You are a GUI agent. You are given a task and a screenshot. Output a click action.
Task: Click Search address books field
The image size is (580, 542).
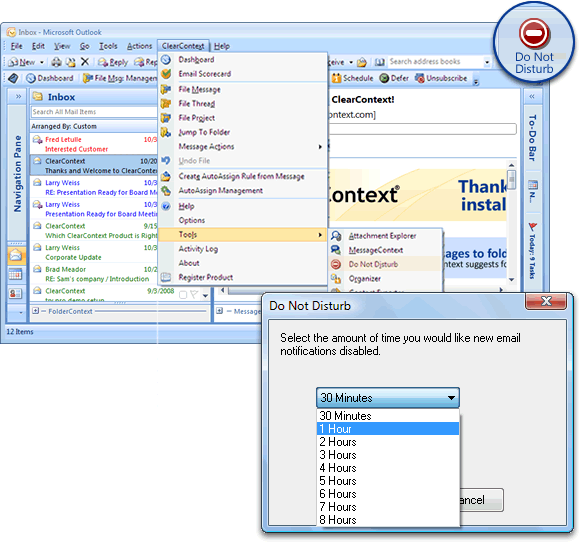click(x=435, y=62)
